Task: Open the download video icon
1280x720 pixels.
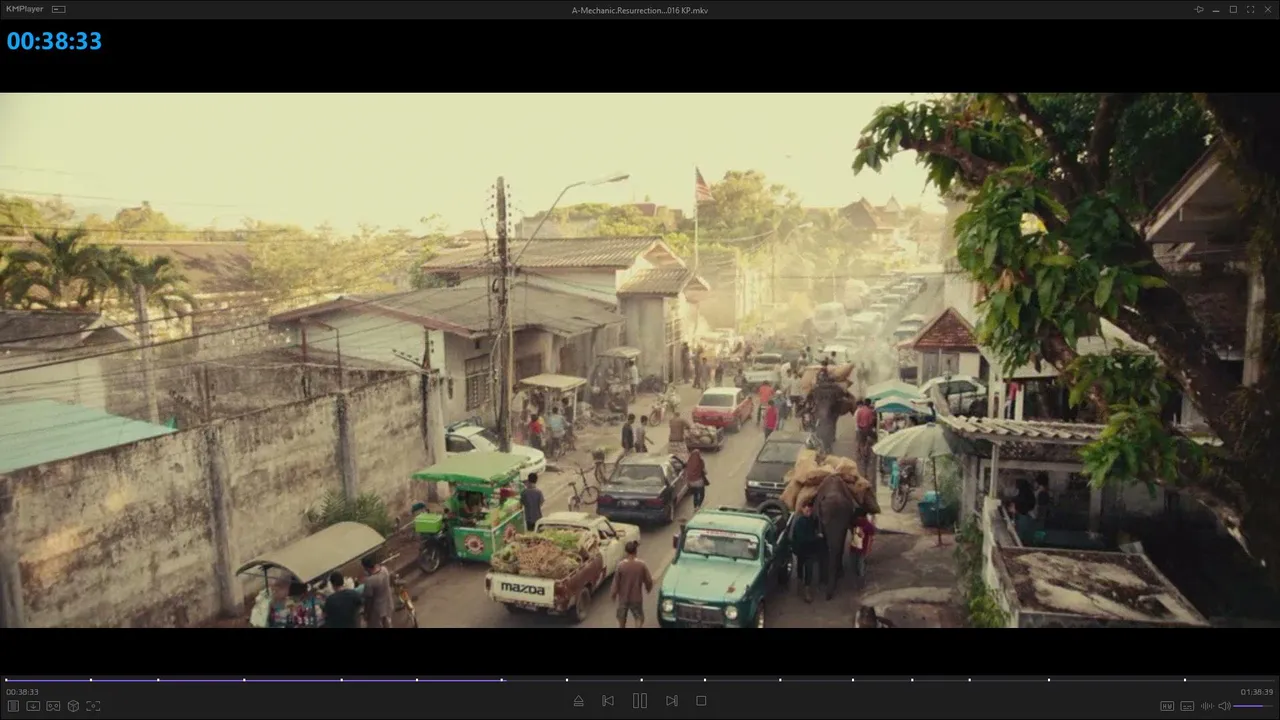Action: (x=33, y=706)
